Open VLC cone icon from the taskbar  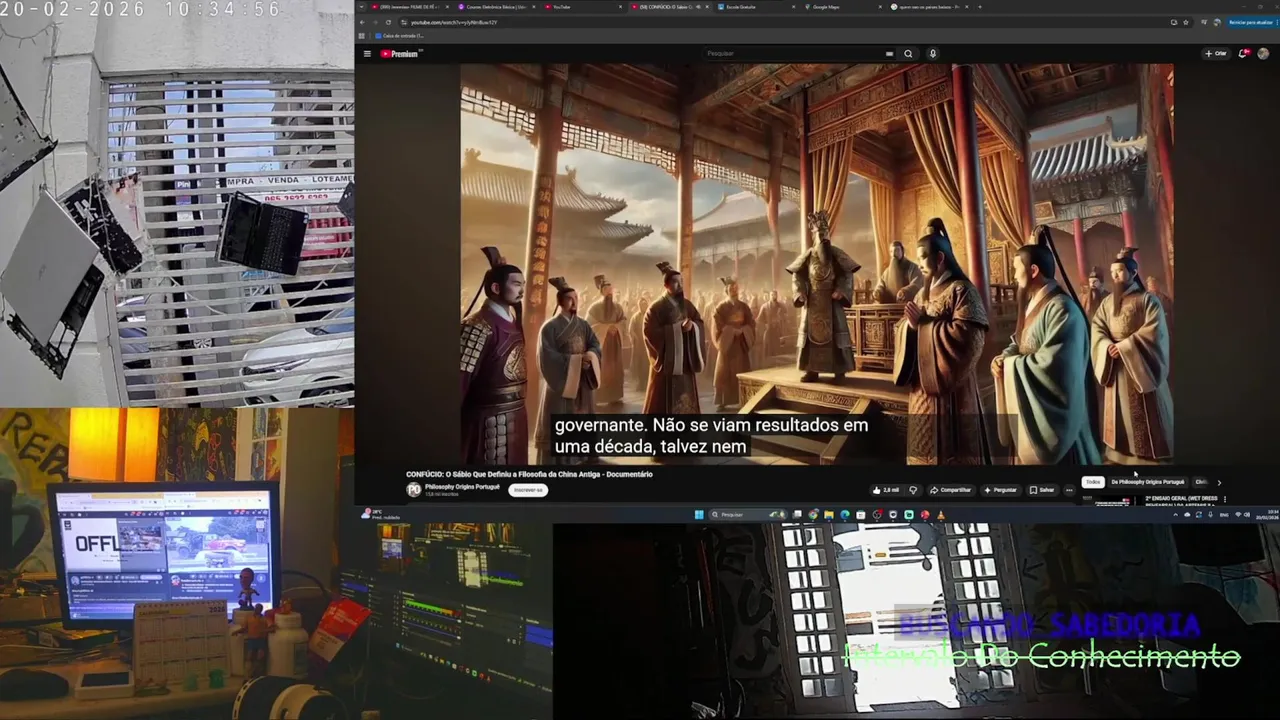[x=941, y=515]
